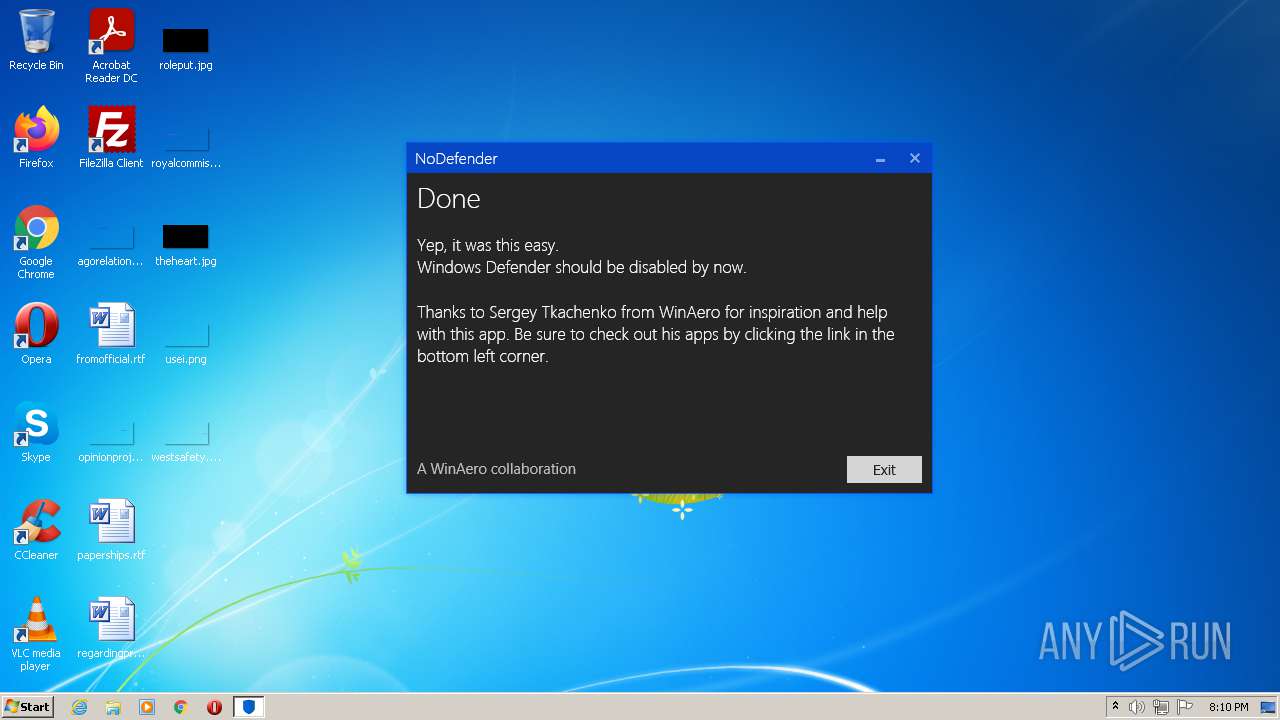Open the A WinAero collaboration link
Screen dimensions: 1280x720
(496, 469)
